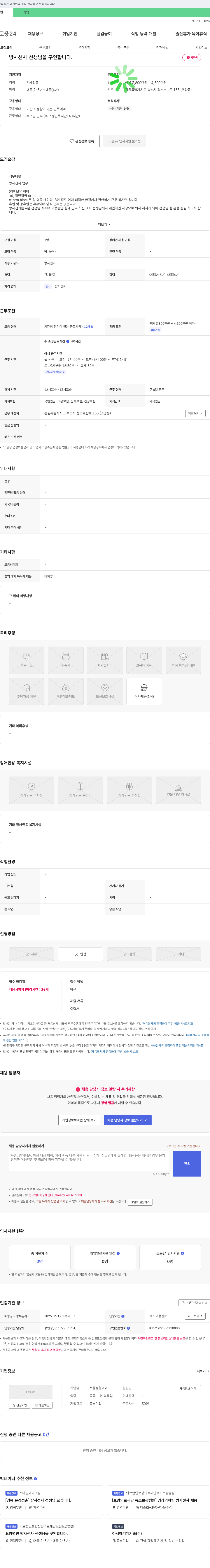210x1568 pixels.
Task: Click the 자녀 학자금 지원 icon
Action: pos(183,660)
